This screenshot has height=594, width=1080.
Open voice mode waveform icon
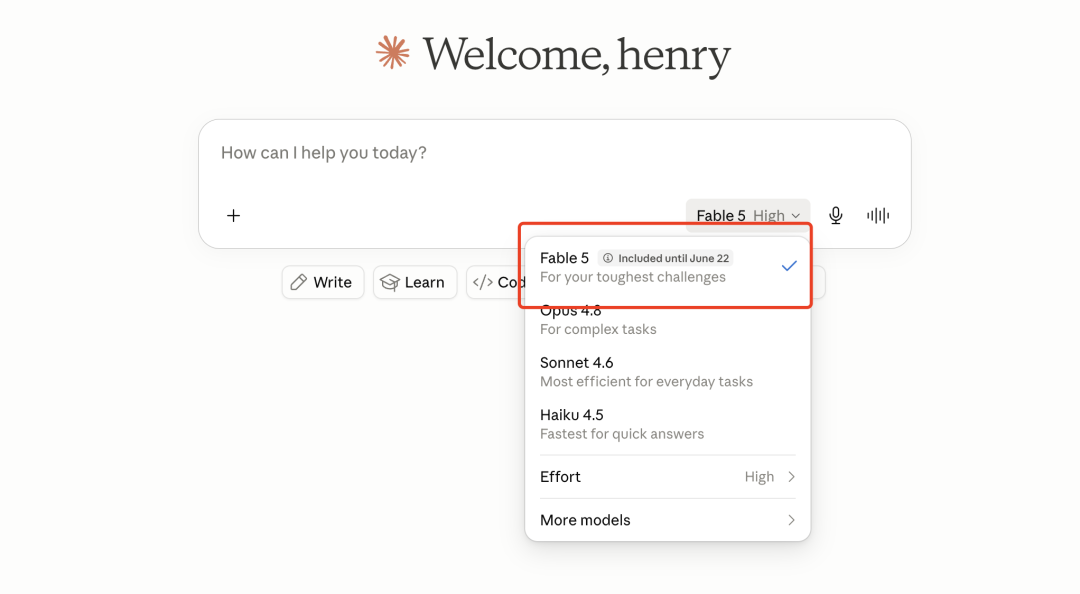[878, 216]
